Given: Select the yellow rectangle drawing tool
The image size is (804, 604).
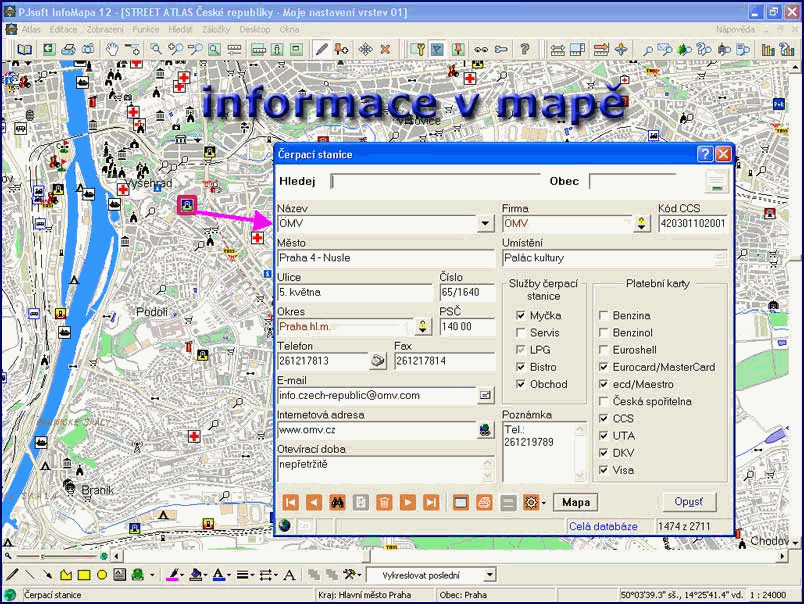Looking at the screenshot, I should click(84, 575).
